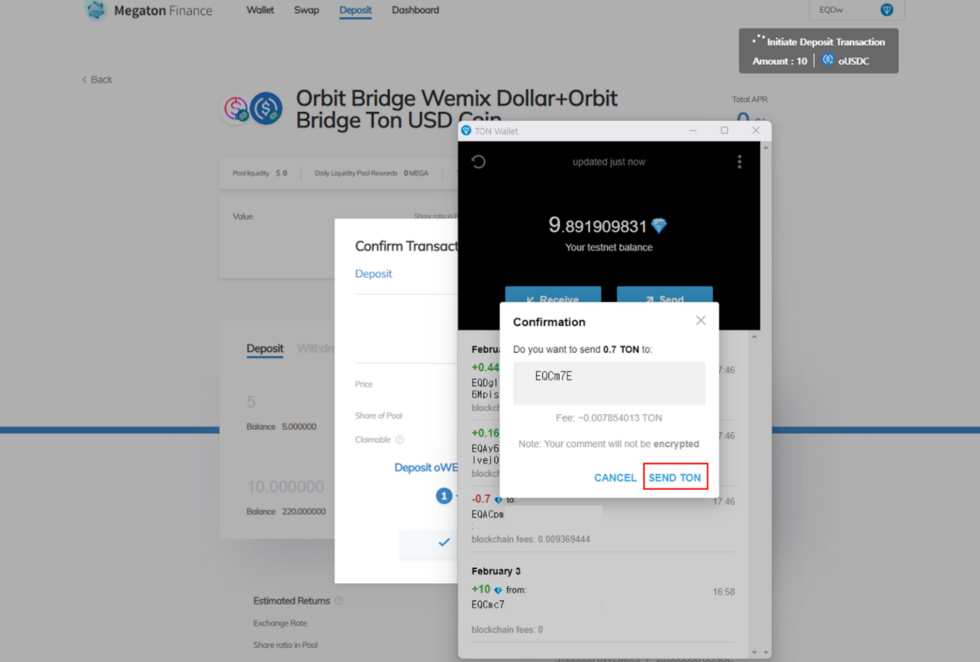The height and width of the screenshot is (662, 980).
Task: Click CANCEL in Confirmation dialog
Action: (615, 478)
